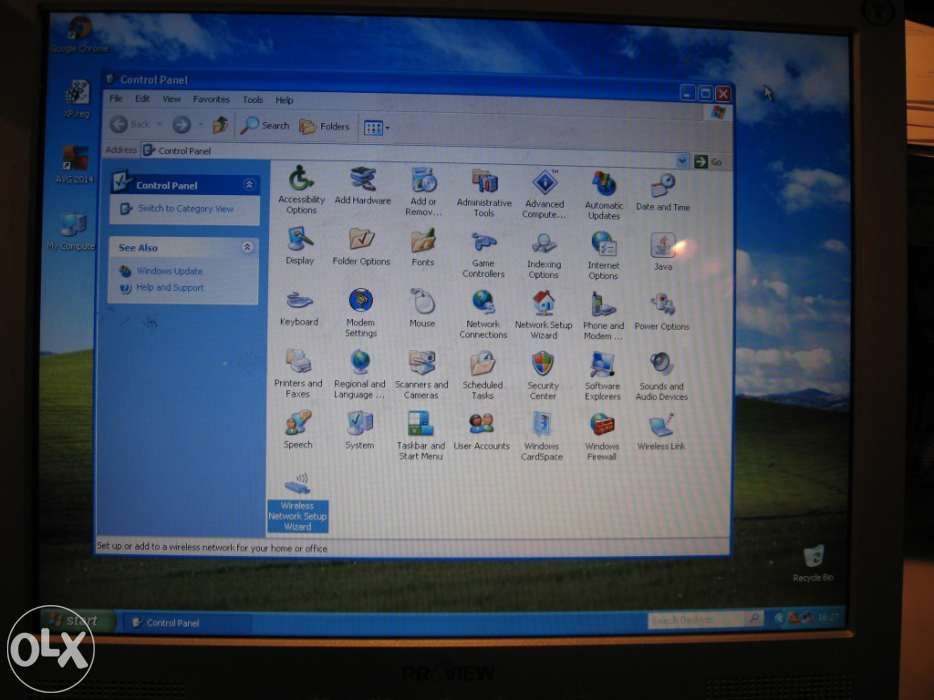934x700 pixels.
Task: Open the Java control panel
Action: pos(663,251)
